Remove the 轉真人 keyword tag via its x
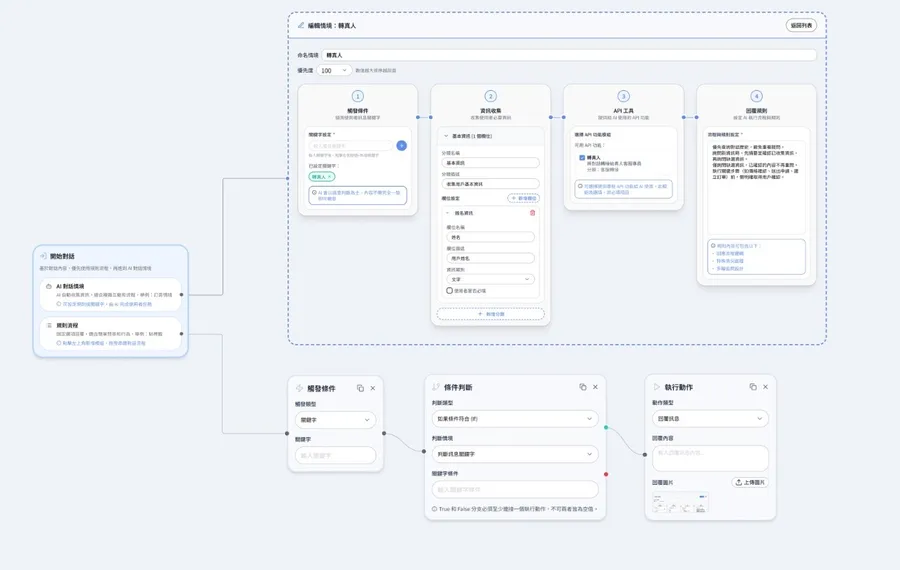 [329, 177]
